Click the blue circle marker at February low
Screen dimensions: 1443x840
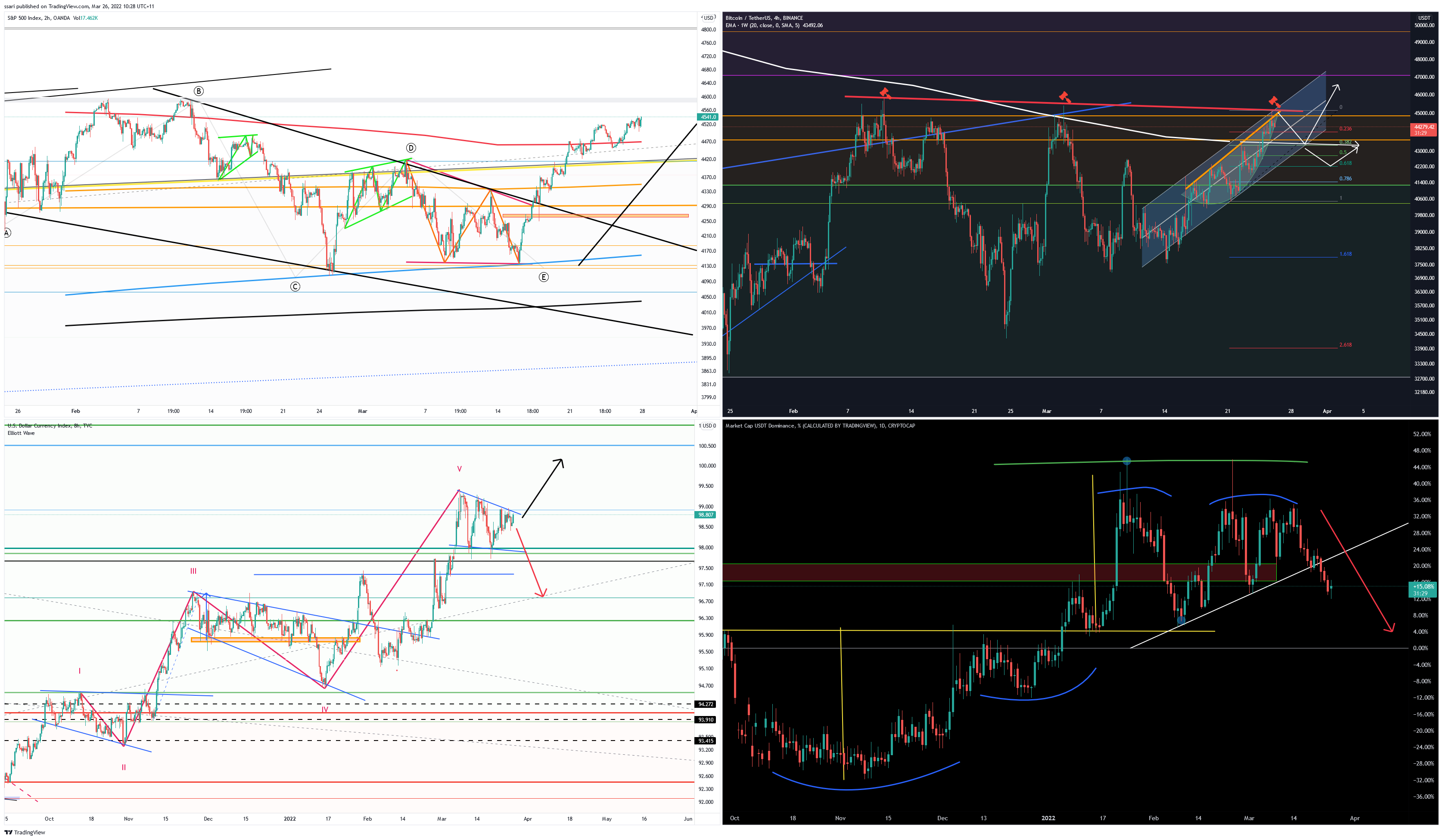pyautogui.click(x=1181, y=620)
